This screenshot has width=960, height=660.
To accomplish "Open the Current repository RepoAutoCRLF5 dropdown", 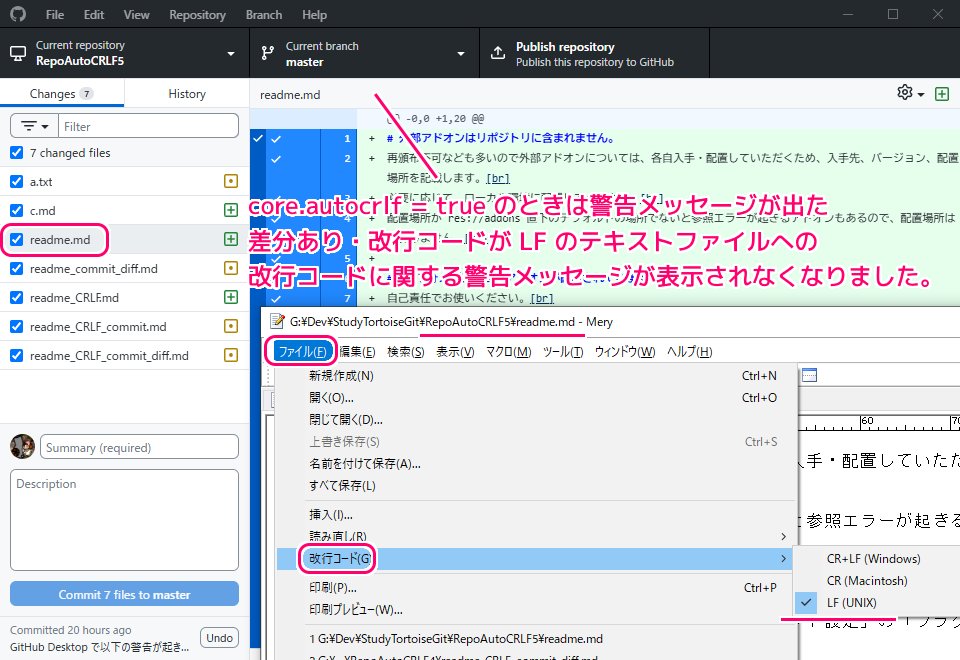I will (x=124, y=52).
